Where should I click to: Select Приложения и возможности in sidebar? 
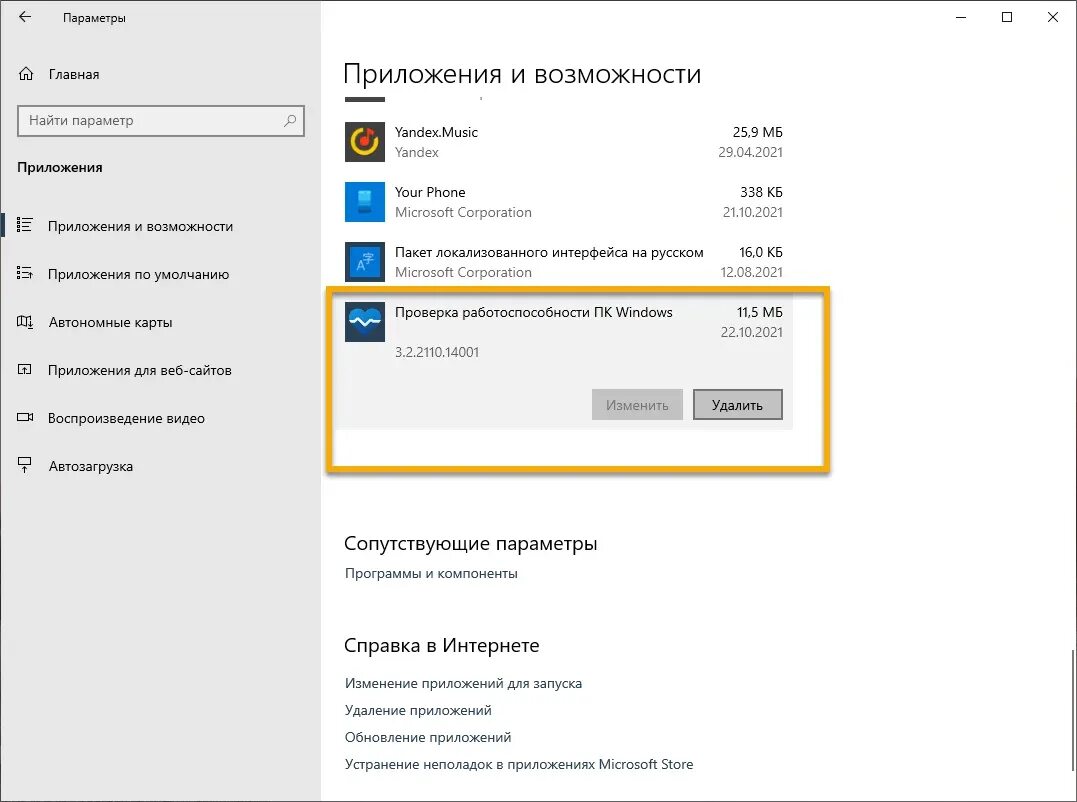point(138,226)
